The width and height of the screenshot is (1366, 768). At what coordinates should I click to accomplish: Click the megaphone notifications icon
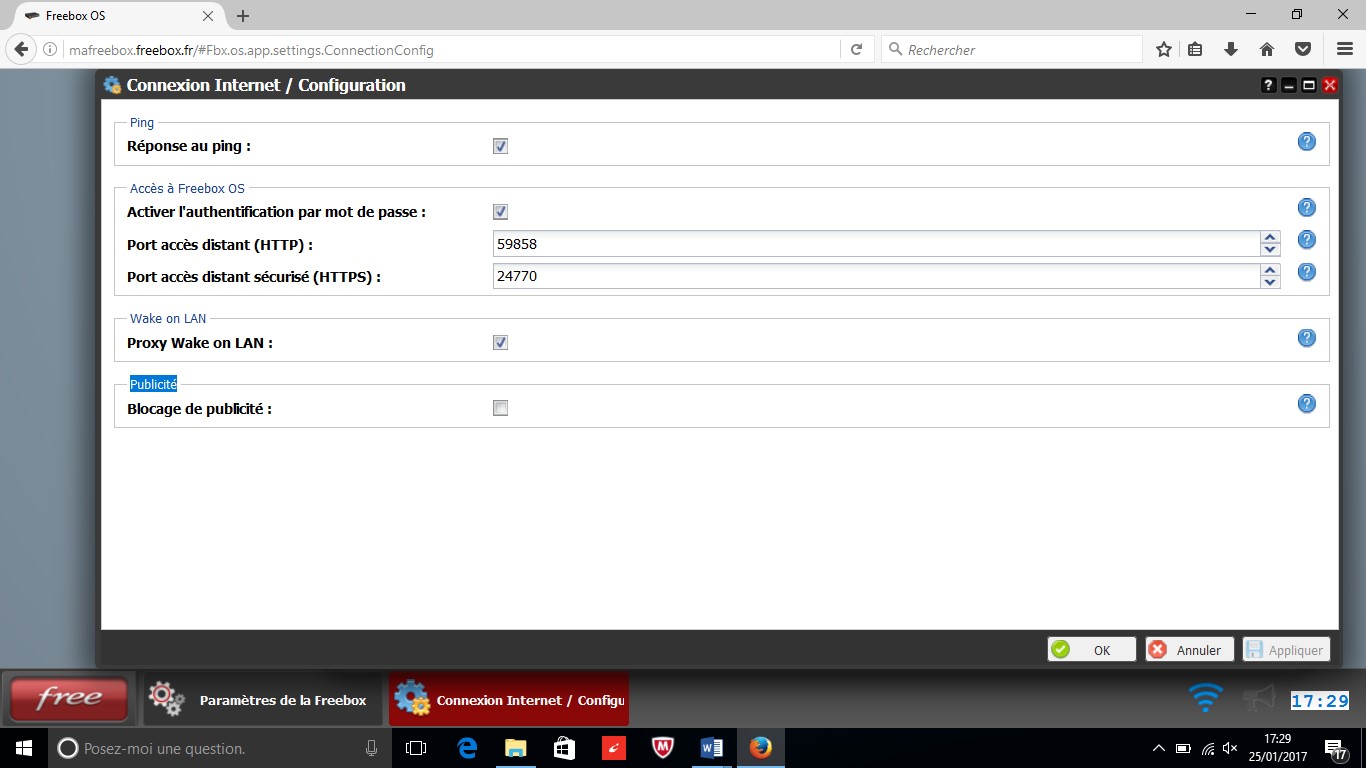click(1259, 698)
